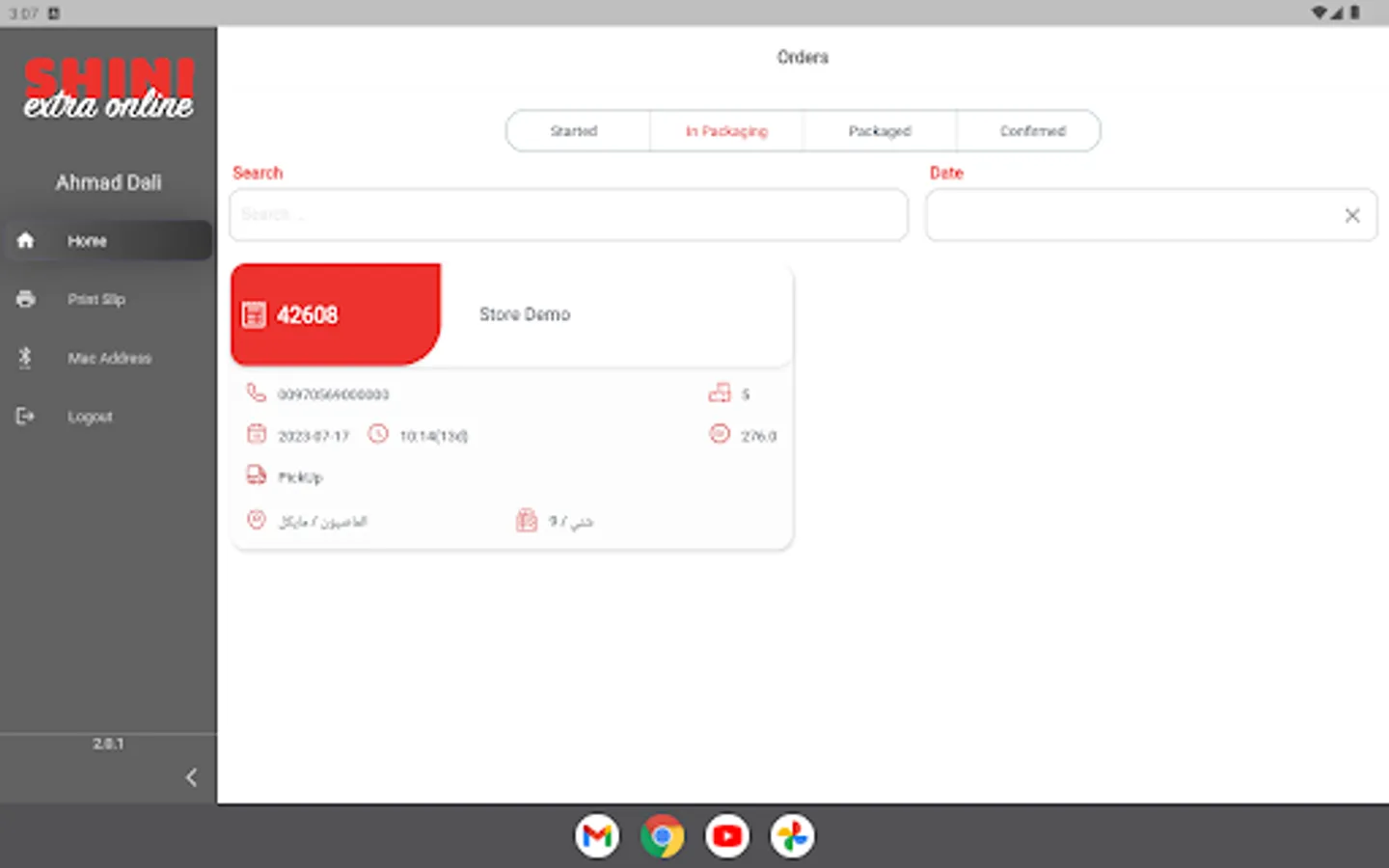Open Google Photos from the taskbar
This screenshot has width=1389, height=868.
pos(792,836)
